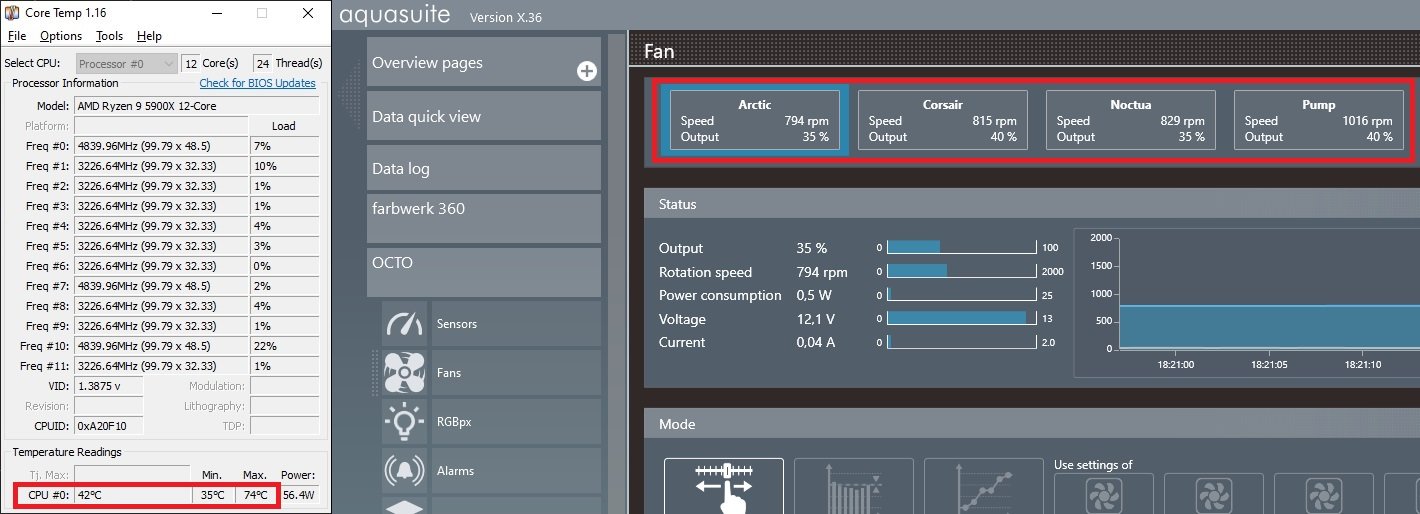Image resolution: width=1420 pixels, height=514 pixels.
Task: Open the Help menu in Core Temp
Action: pyautogui.click(x=149, y=36)
